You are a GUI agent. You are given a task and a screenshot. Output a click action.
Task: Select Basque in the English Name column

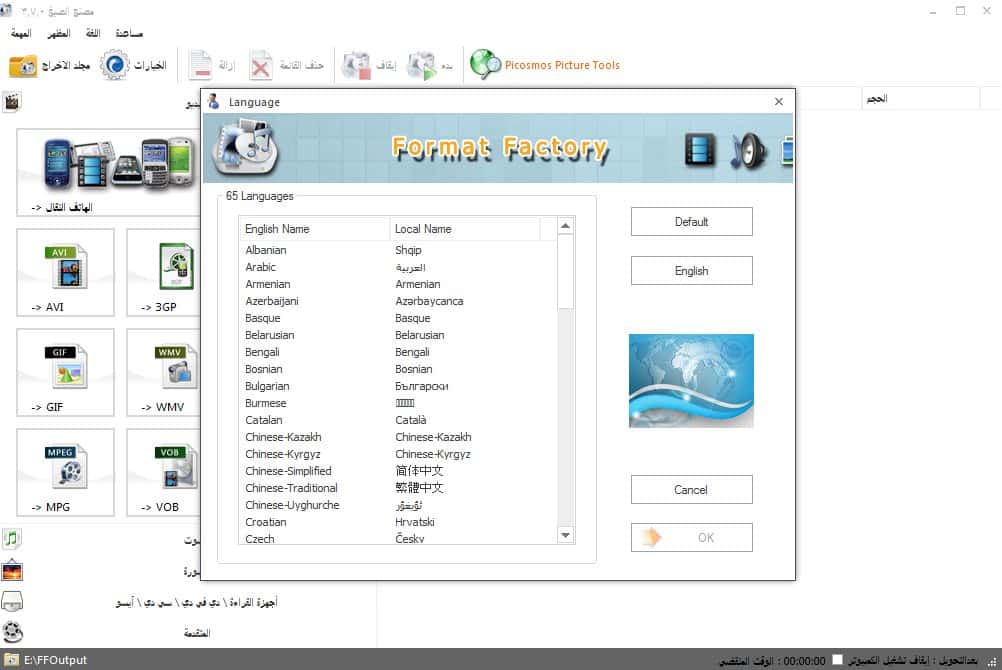point(263,318)
